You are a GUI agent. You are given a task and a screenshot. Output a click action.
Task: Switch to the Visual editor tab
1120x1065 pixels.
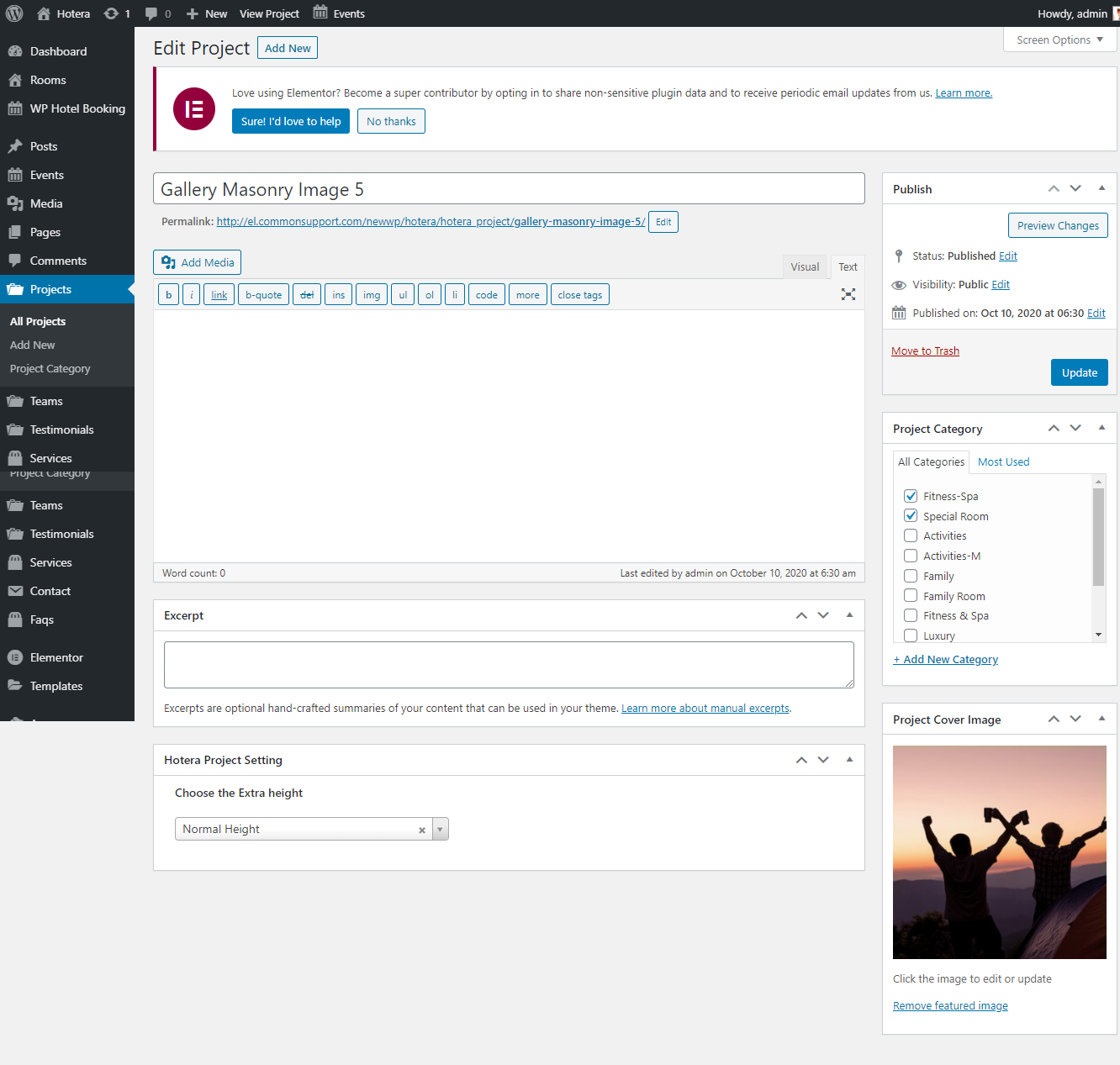[805, 266]
